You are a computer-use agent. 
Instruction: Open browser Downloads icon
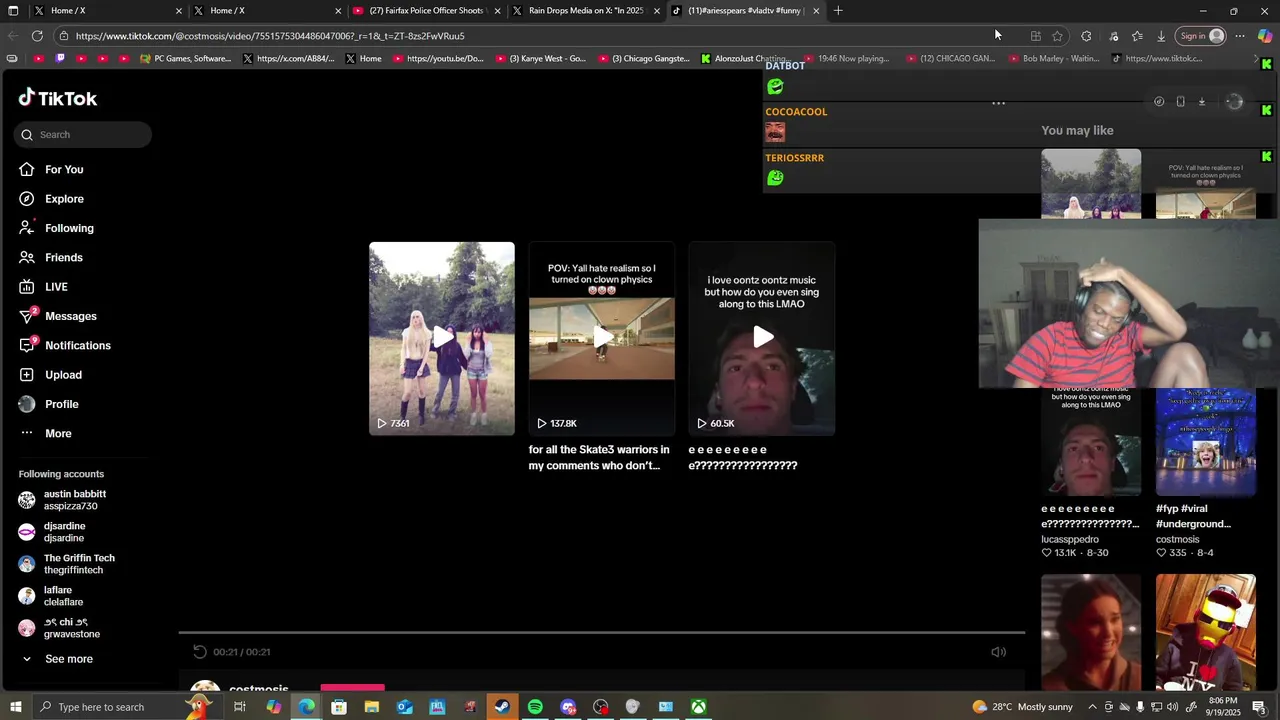coord(1161,36)
